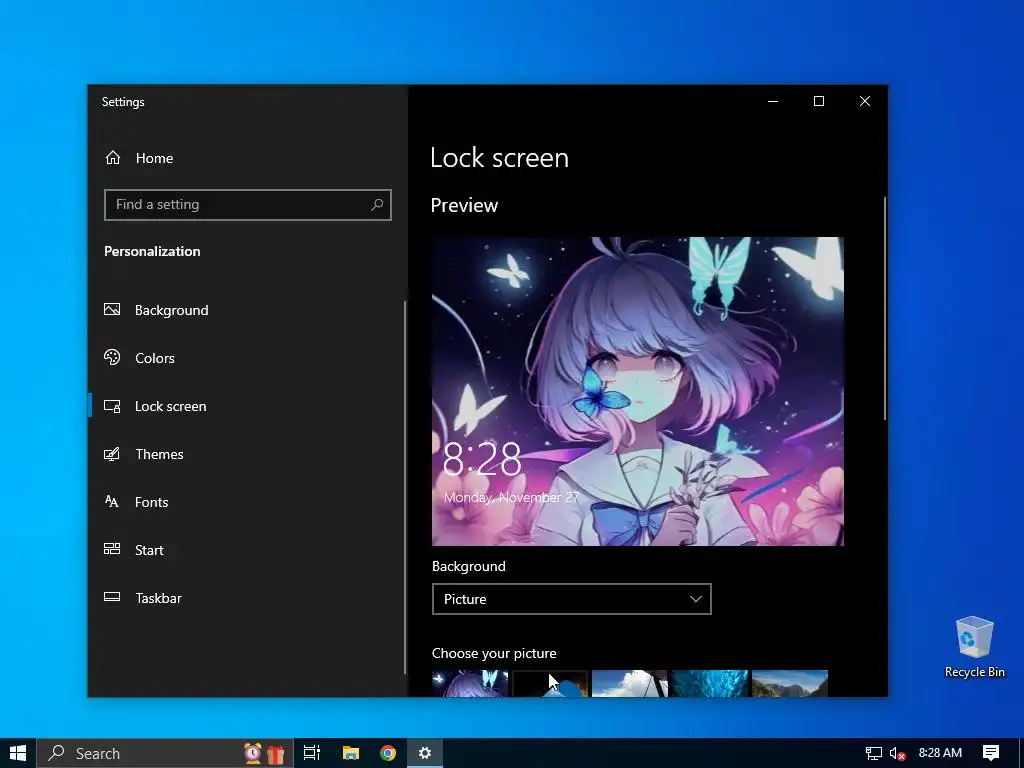Choose the mountain landscape picture thumbnail
The width and height of the screenshot is (1024, 768).
click(790, 683)
